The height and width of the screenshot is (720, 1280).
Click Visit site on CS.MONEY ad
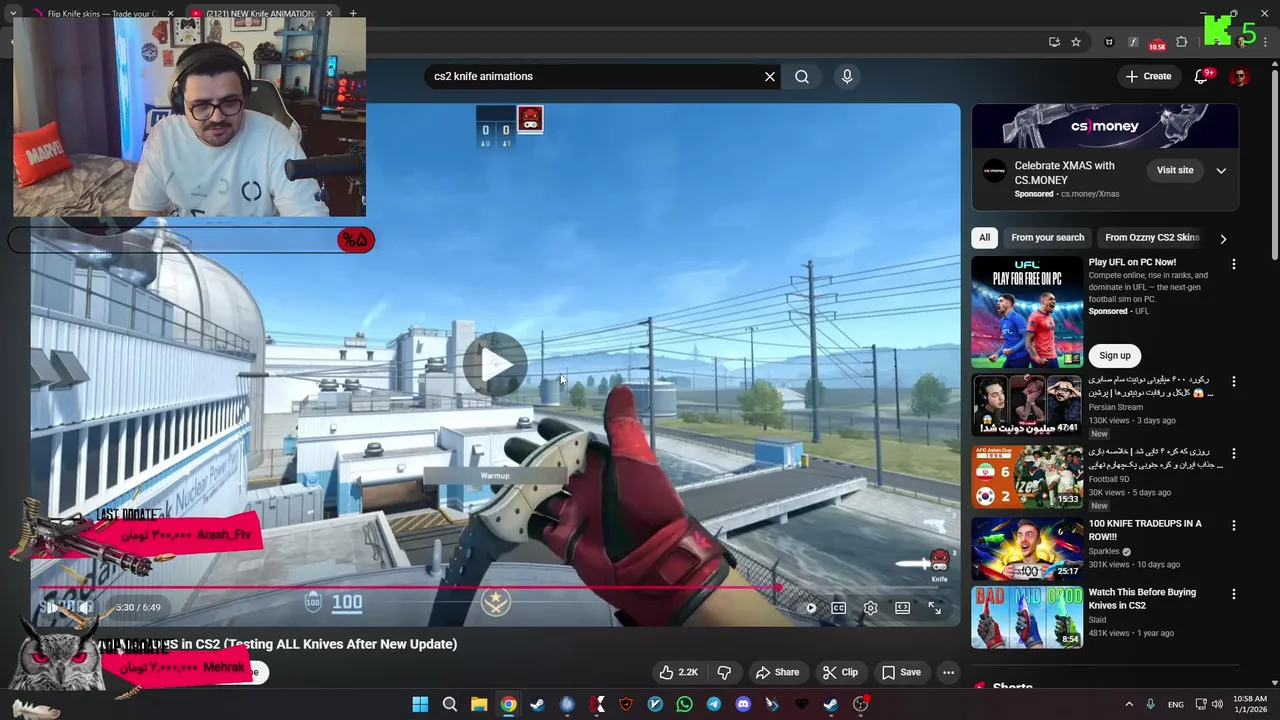coord(1175,170)
